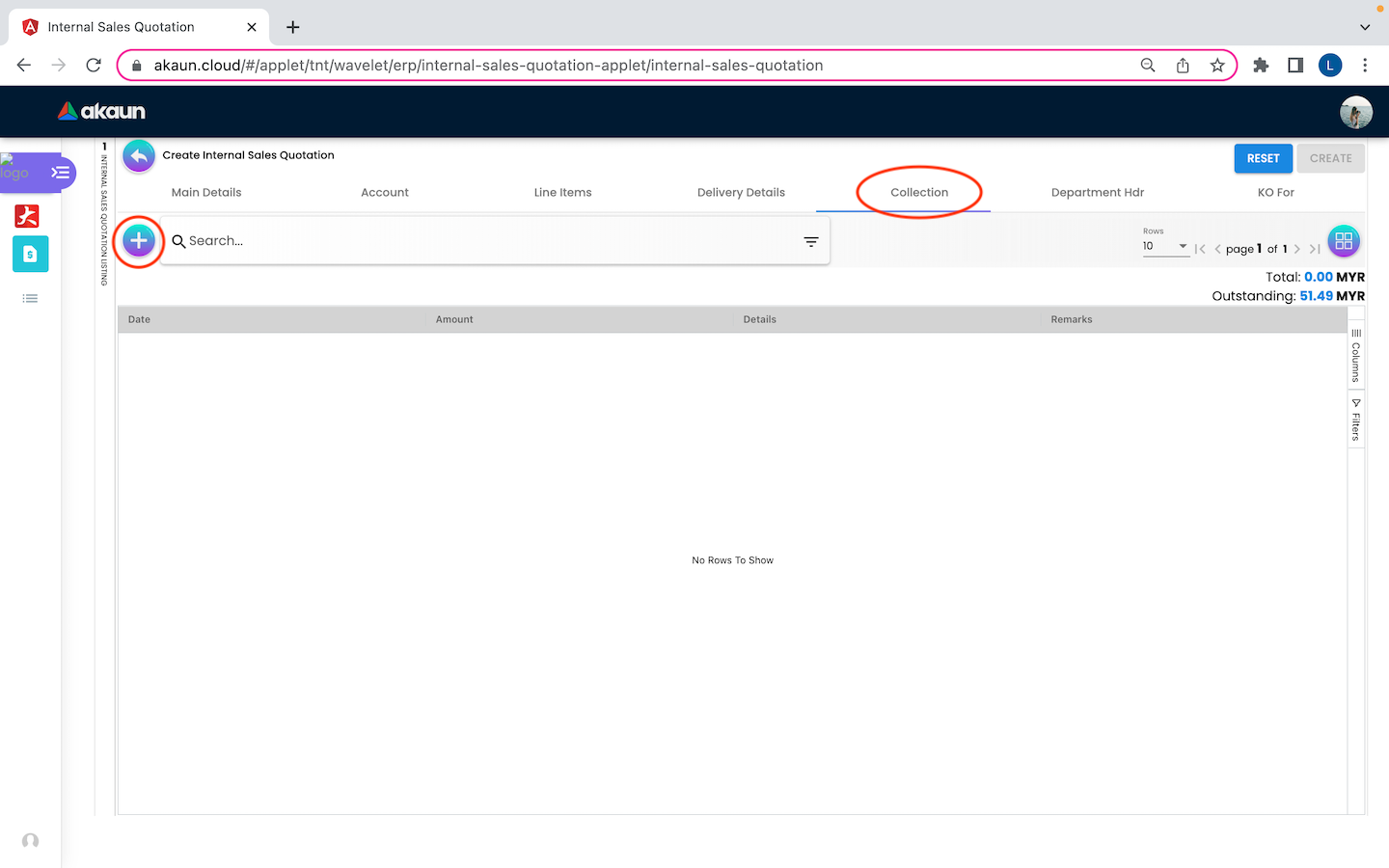Open Chrome three-dot menu

coord(1365,65)
